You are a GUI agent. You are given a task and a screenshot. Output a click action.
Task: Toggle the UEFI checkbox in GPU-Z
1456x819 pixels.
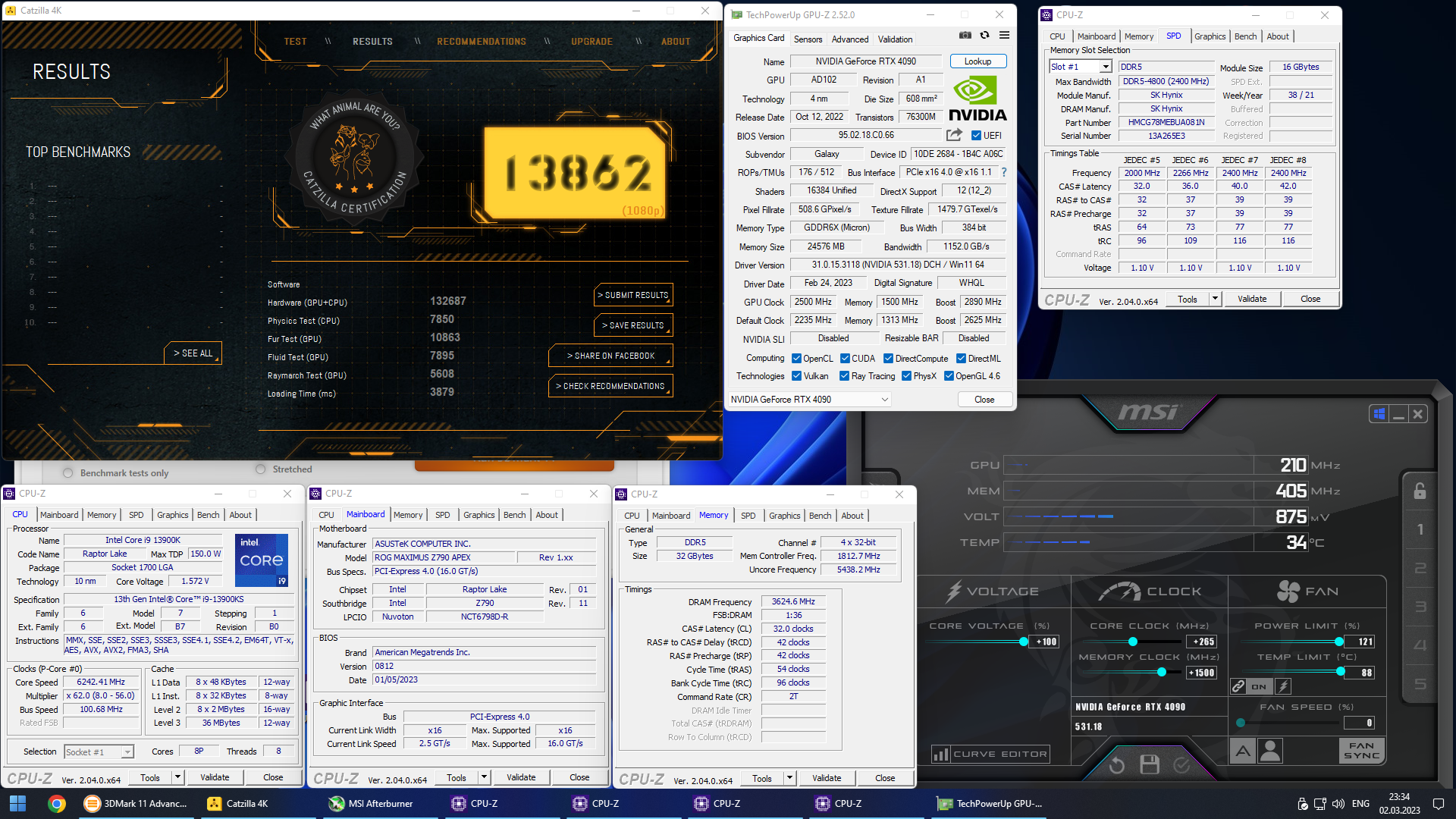[x=976, y=136]
